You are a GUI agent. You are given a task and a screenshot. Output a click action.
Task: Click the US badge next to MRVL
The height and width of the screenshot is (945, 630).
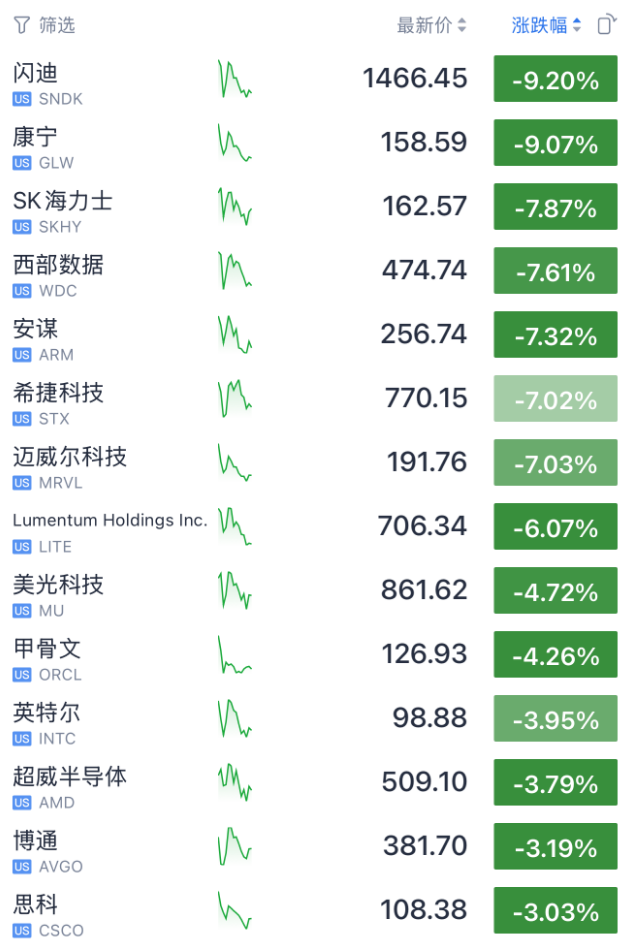coord(22,483)
